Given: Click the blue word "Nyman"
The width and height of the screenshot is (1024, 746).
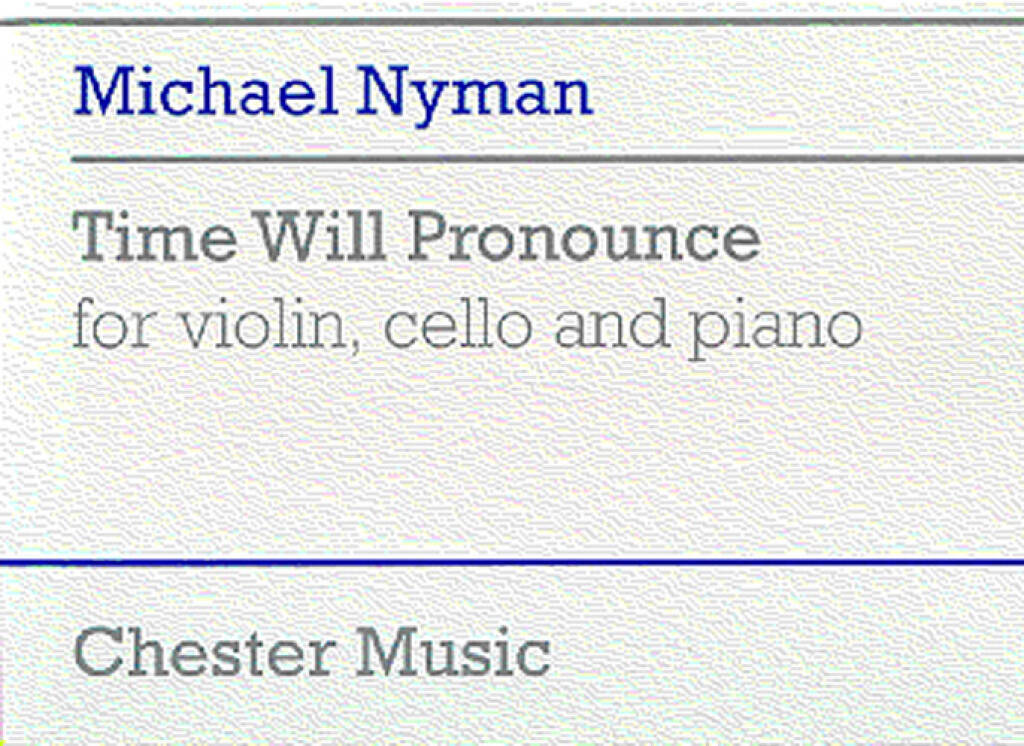Looking at the screenshot, I should (474, 94).
